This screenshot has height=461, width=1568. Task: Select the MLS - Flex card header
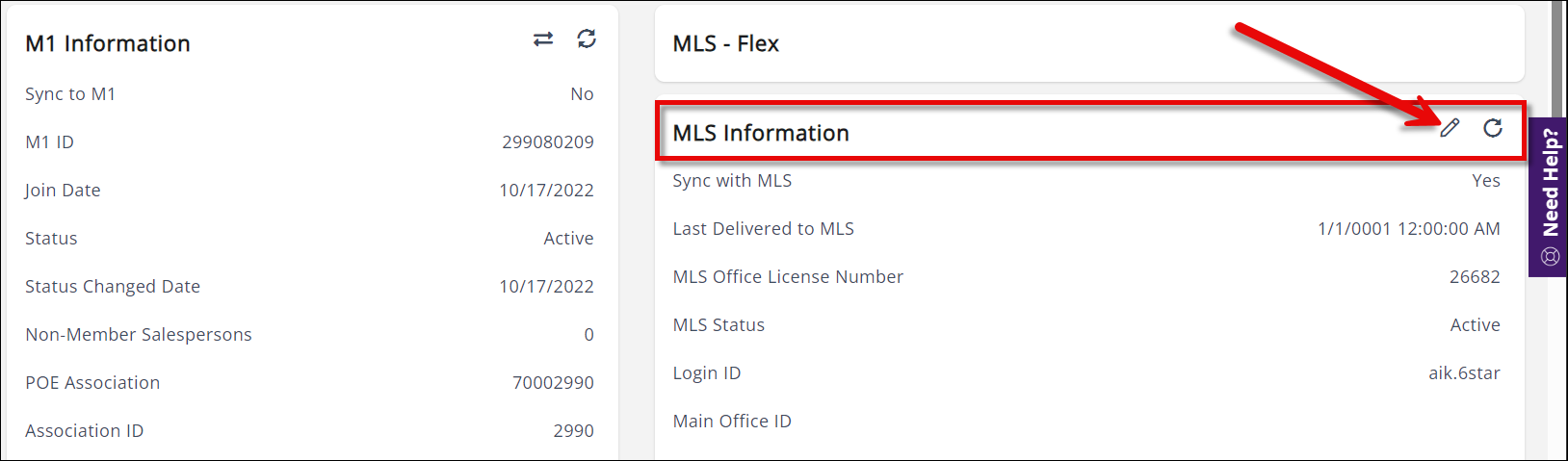(x=726, y=43)
